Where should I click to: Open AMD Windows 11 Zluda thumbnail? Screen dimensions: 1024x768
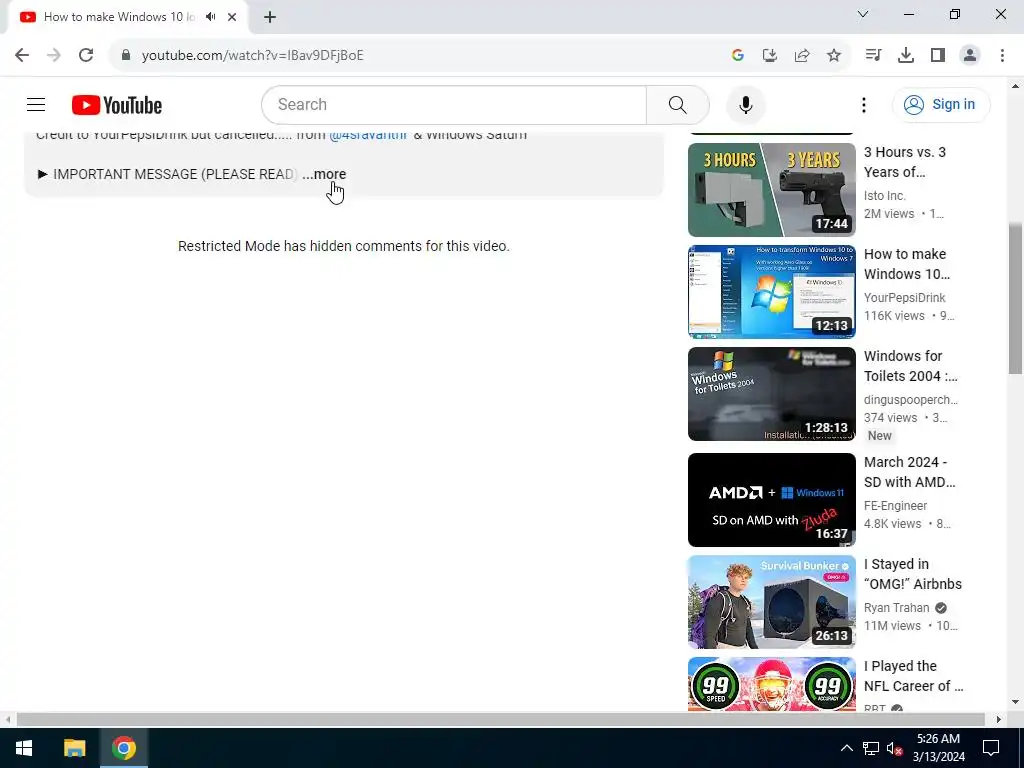771,500
